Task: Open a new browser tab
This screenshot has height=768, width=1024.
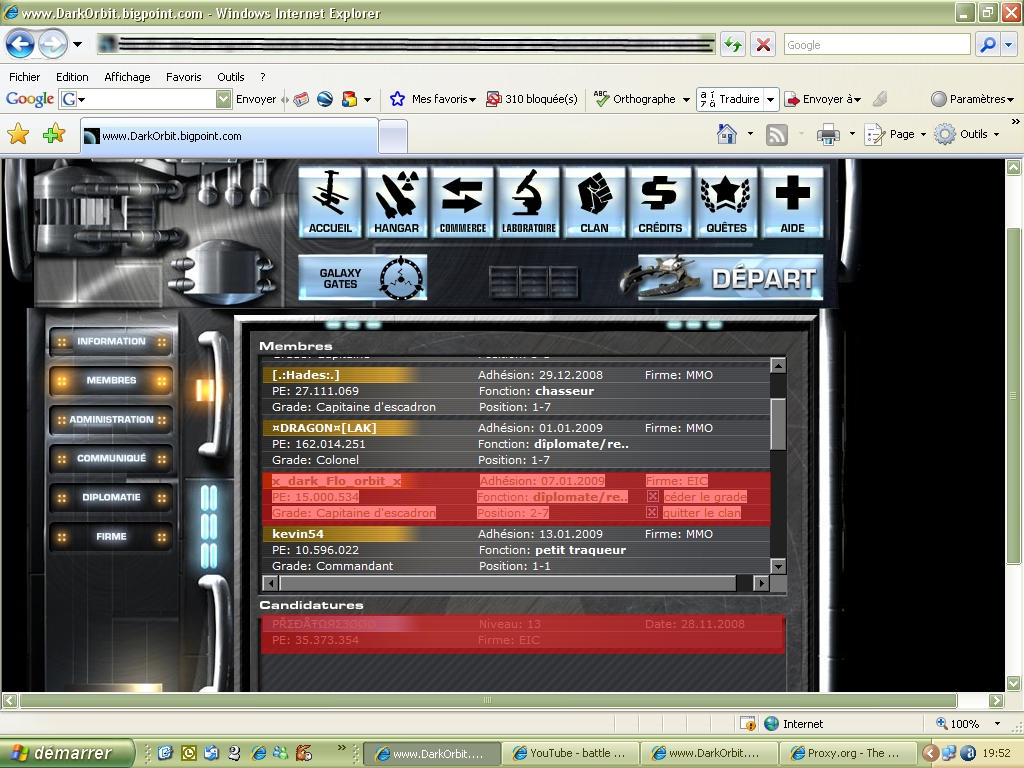Action: (x=393, y=137)
